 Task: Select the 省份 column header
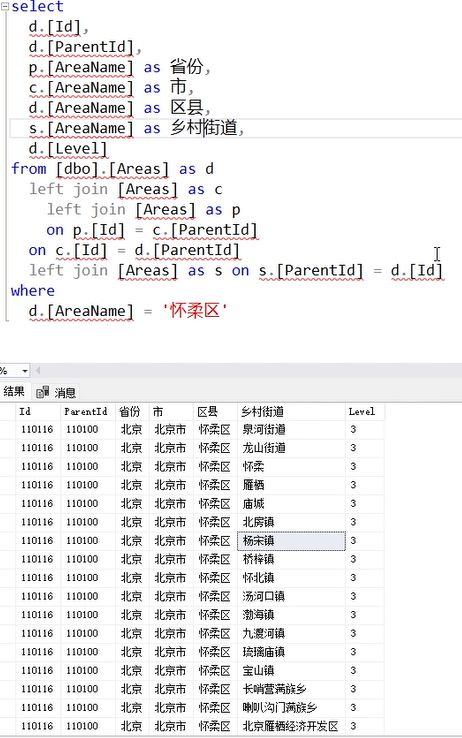tap(132, 411)
